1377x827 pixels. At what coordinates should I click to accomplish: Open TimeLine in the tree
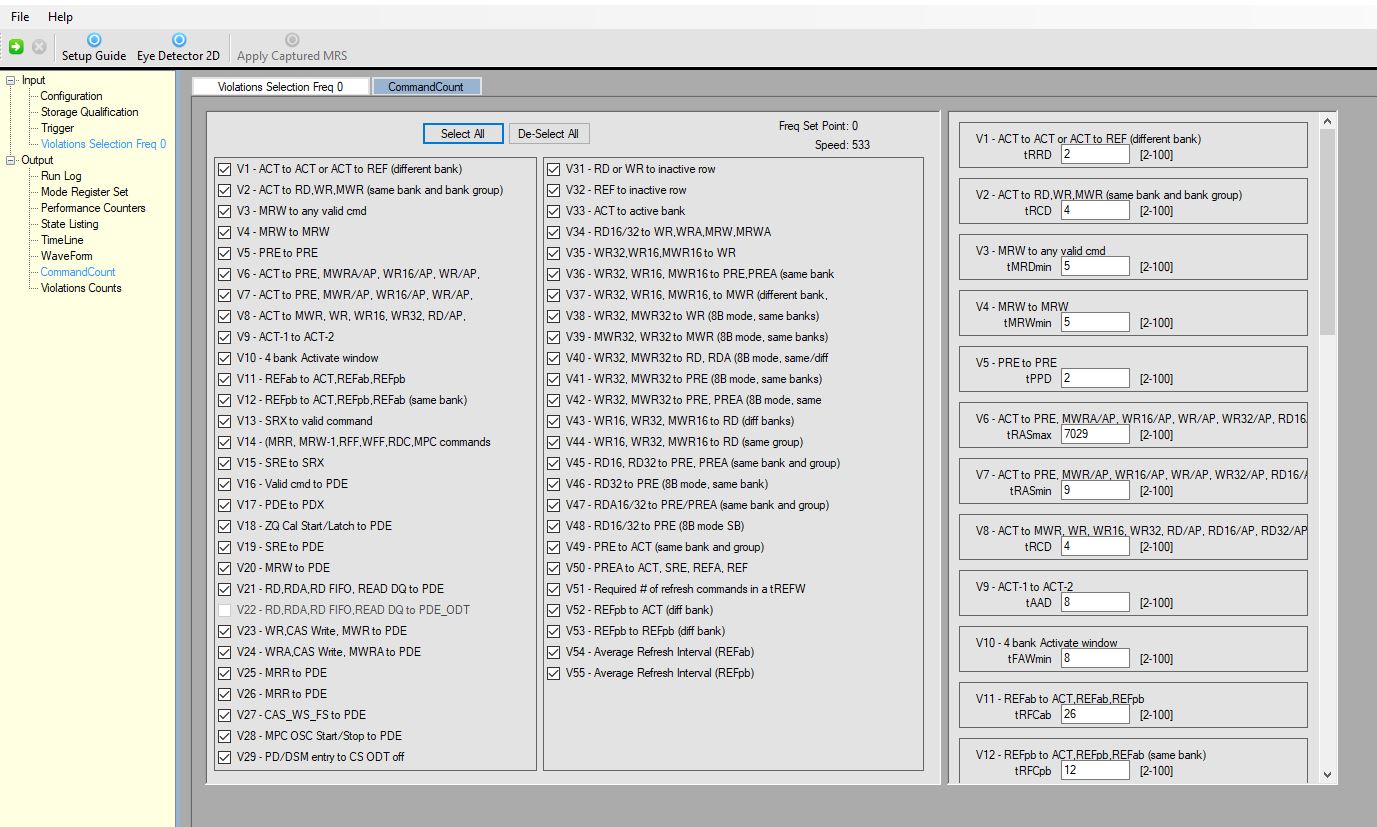pos(62,240)
